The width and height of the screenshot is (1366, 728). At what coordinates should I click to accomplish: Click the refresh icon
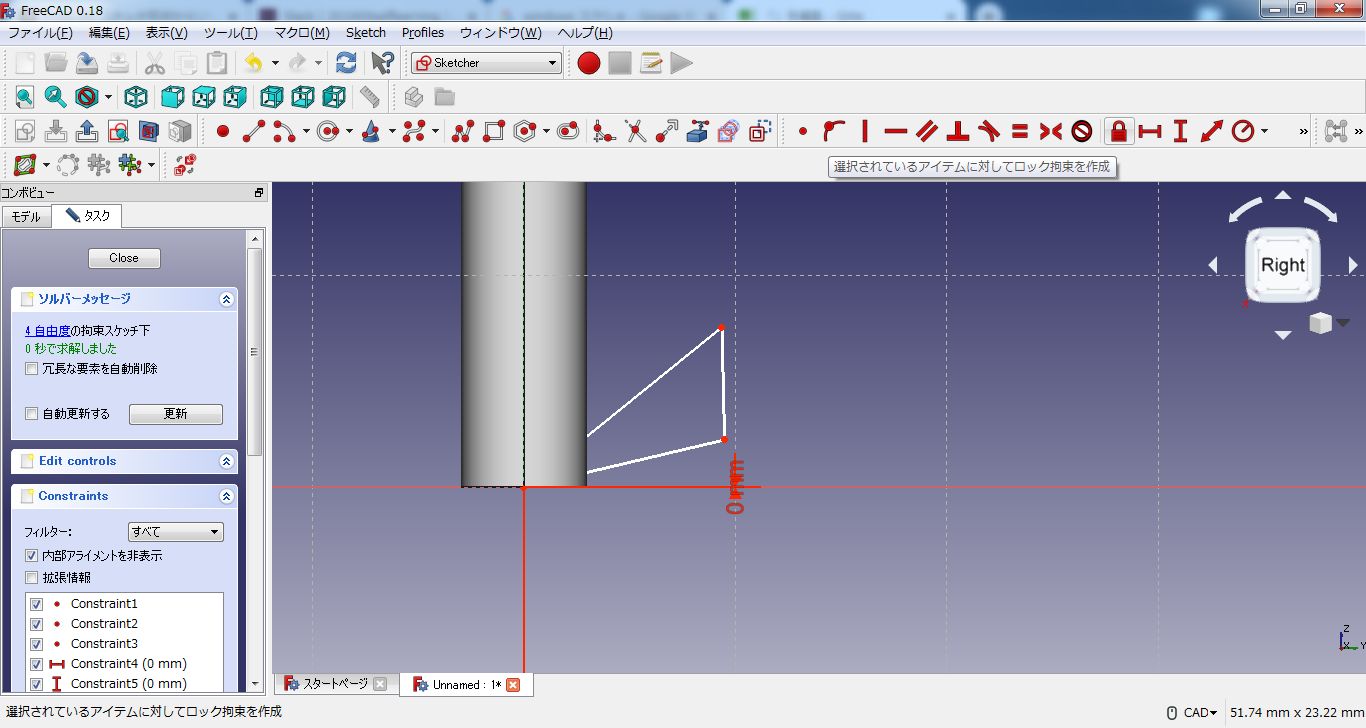346,63
